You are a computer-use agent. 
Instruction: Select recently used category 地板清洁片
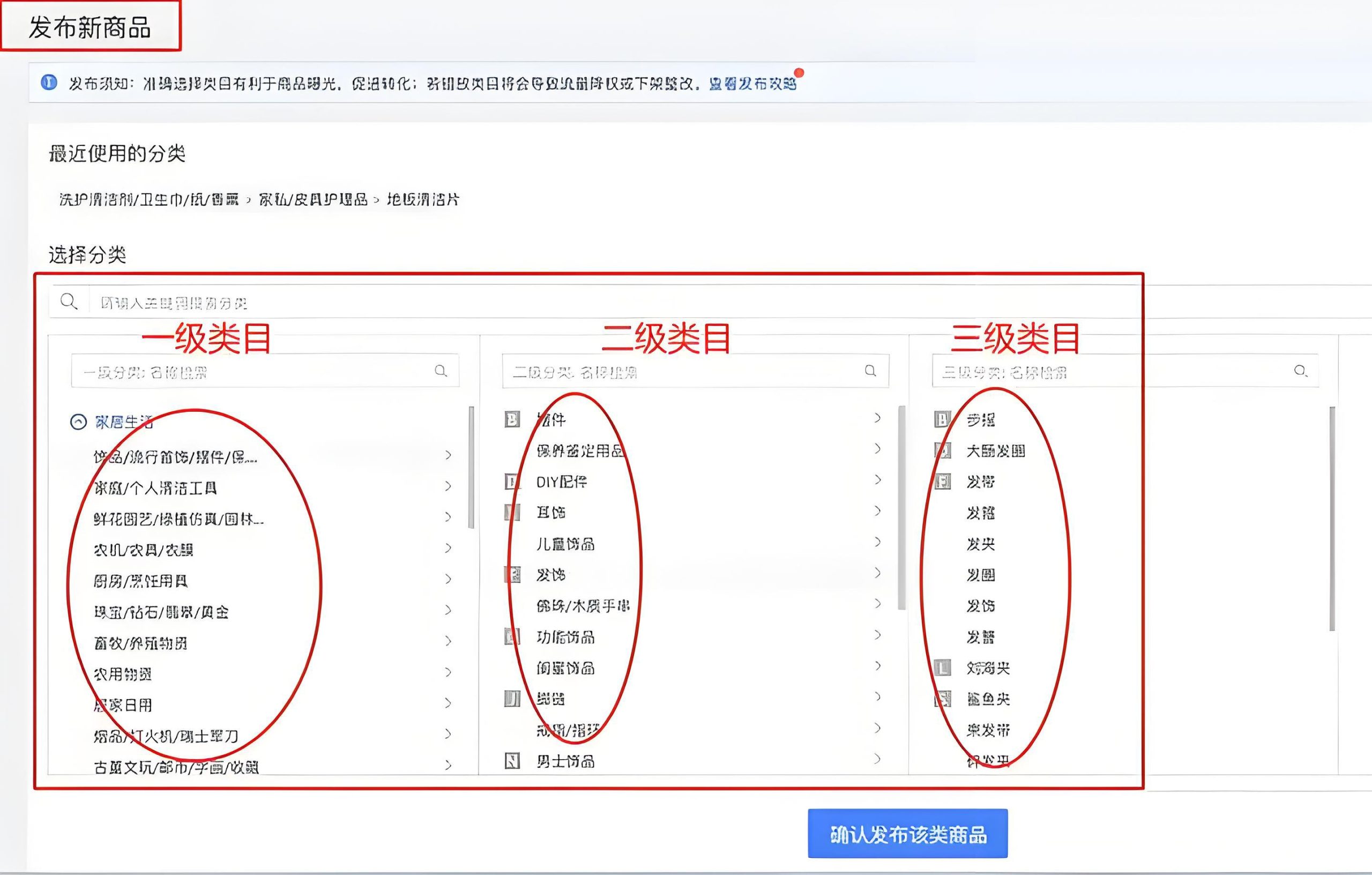[x=423, y=199]
